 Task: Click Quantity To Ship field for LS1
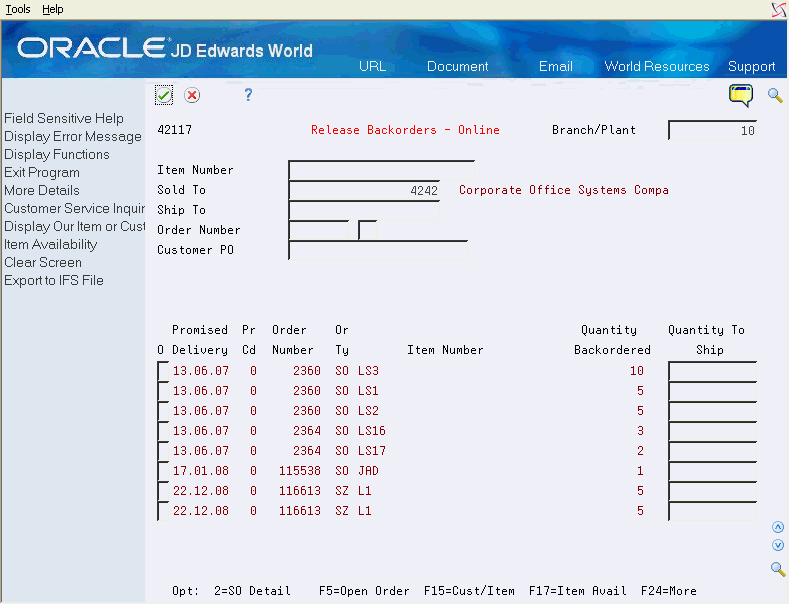coord(713,391)
